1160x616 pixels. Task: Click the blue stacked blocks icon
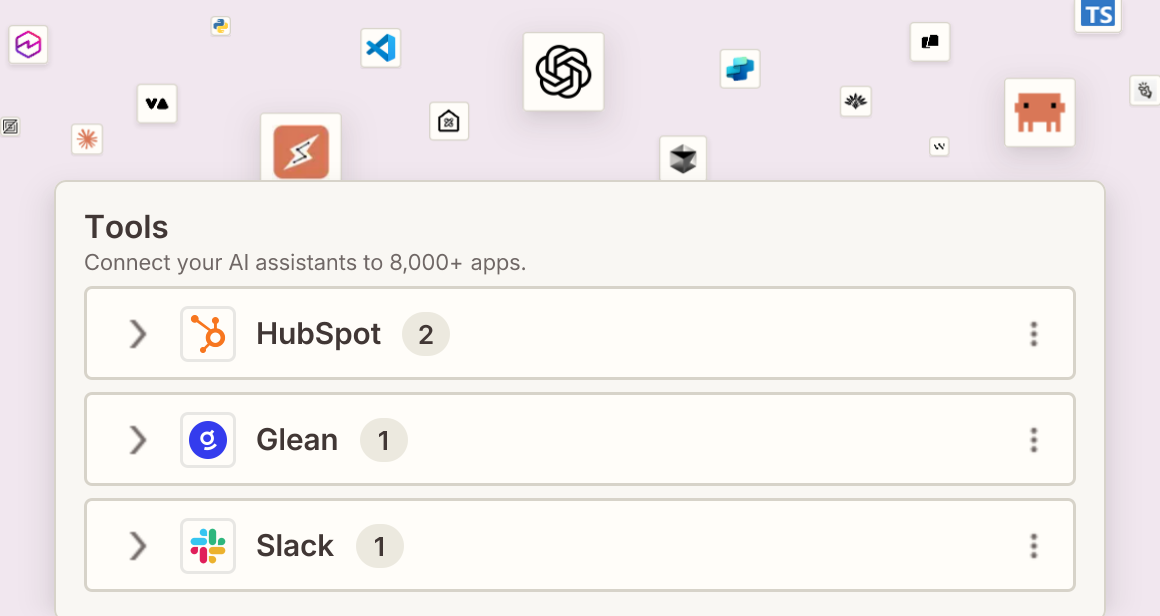pos(740,69)
